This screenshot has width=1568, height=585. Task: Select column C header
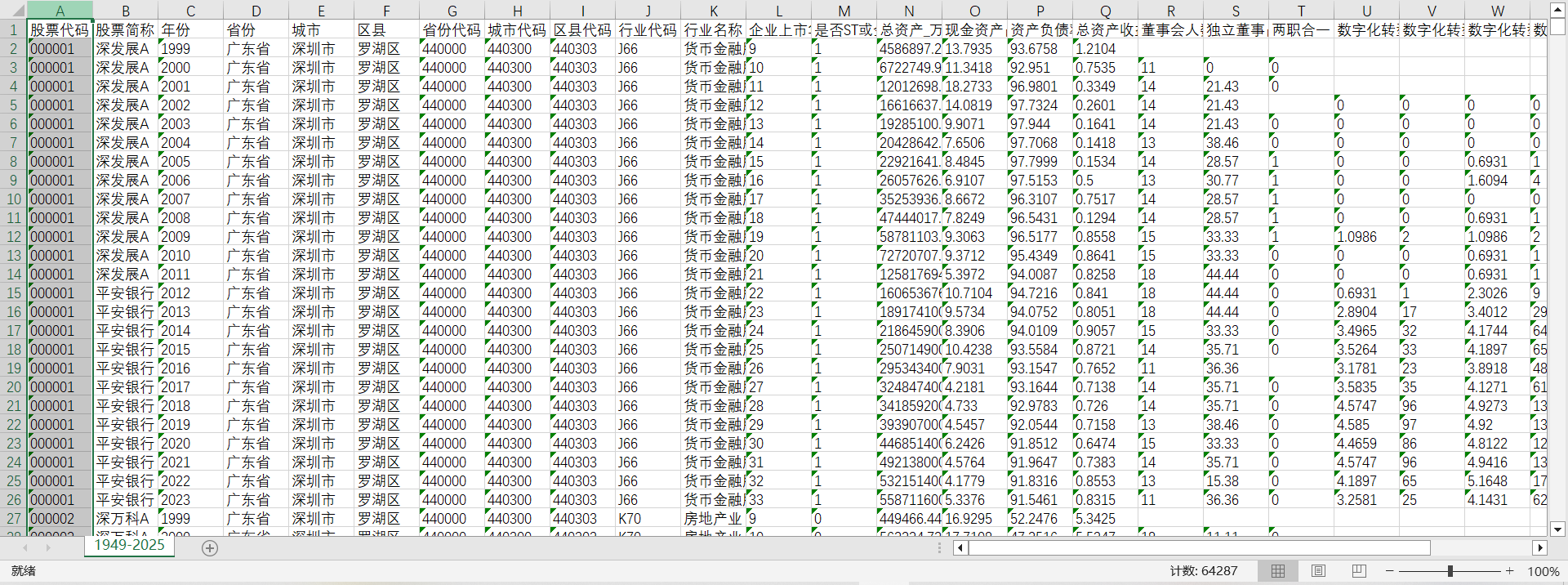point(190,11)
